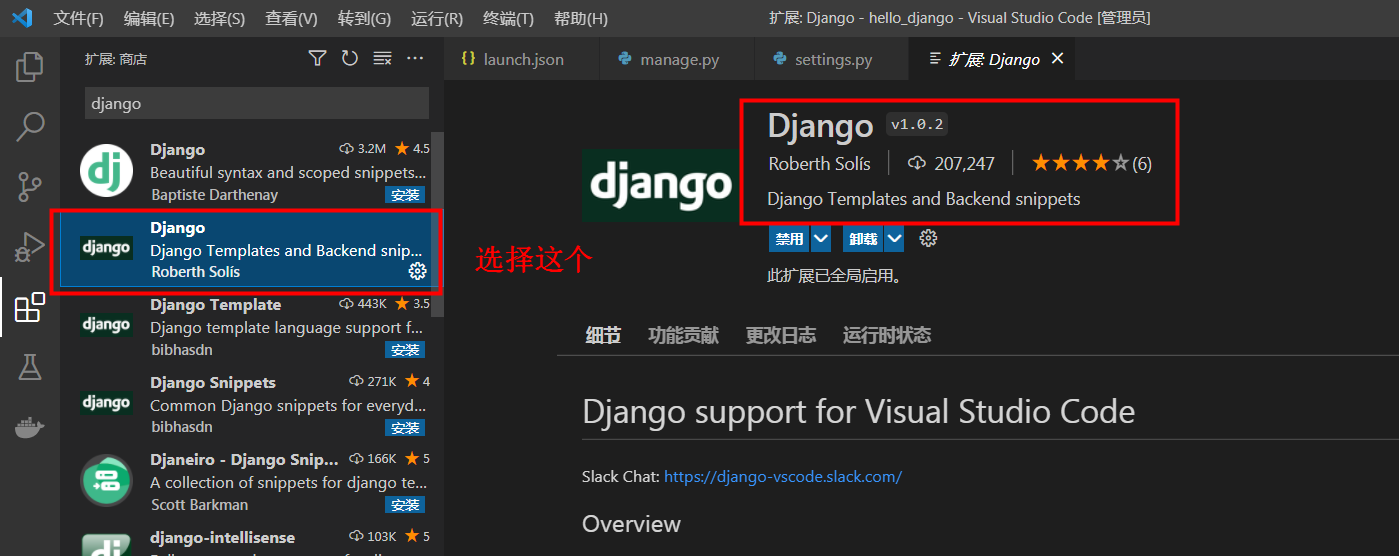The image size is (1399, 556).
Task: Switch to settings.py tab
Action: (x=831, y=59)
